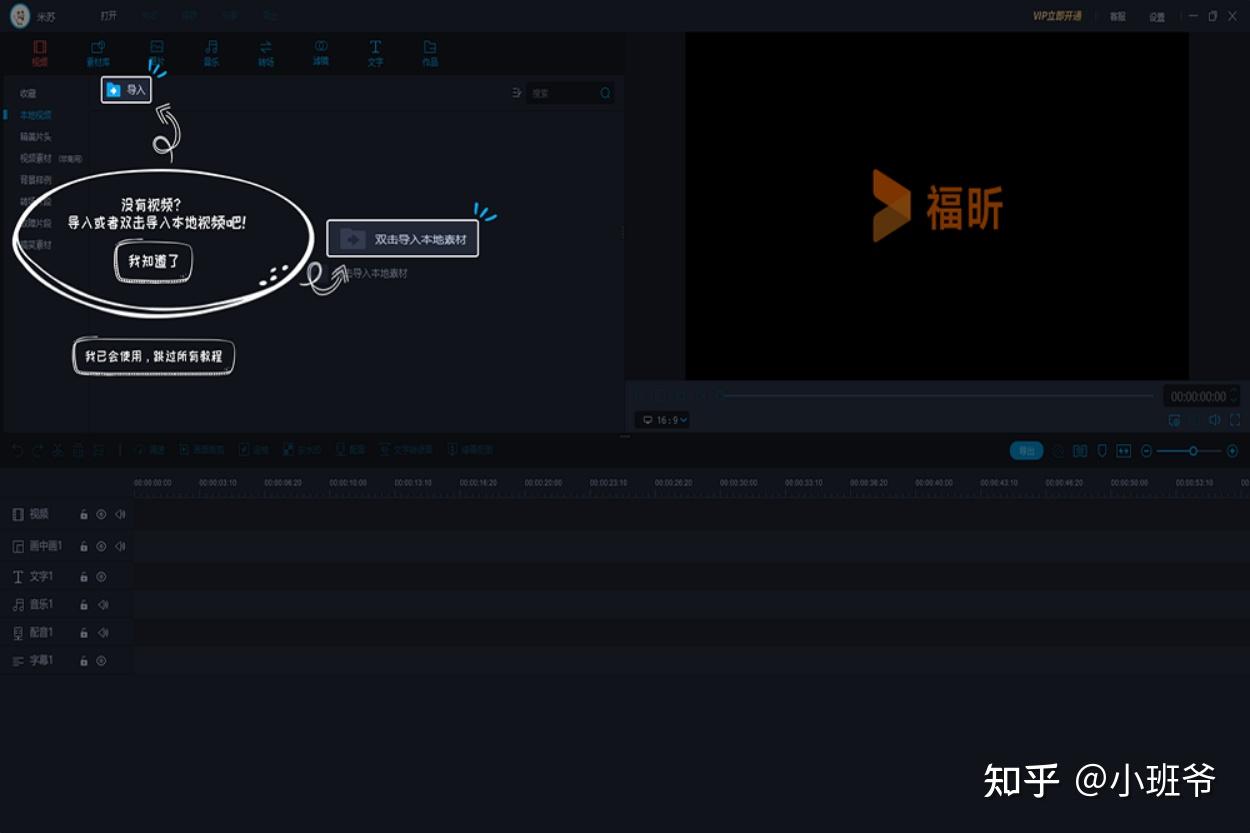1250x833 pixels.
Task: Click the marker shield icon
Action: [1102, 451]
